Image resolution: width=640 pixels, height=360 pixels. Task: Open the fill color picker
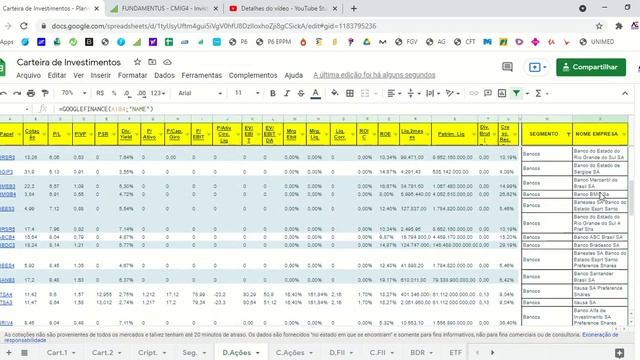click(335, 93)
